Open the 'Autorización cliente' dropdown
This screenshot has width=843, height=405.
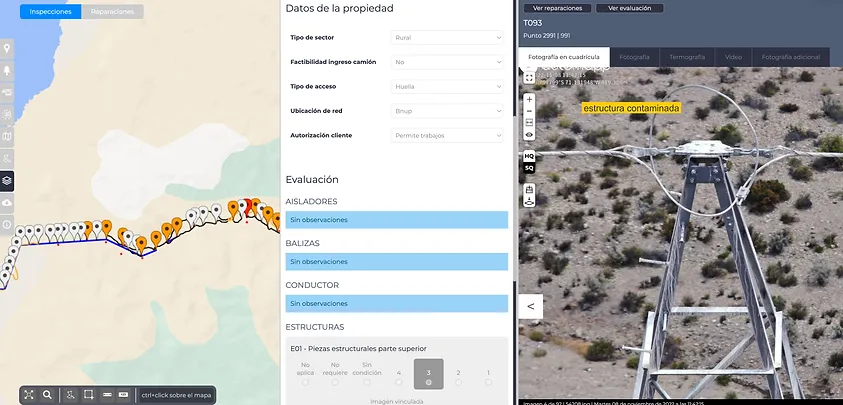tap(447, 136)
